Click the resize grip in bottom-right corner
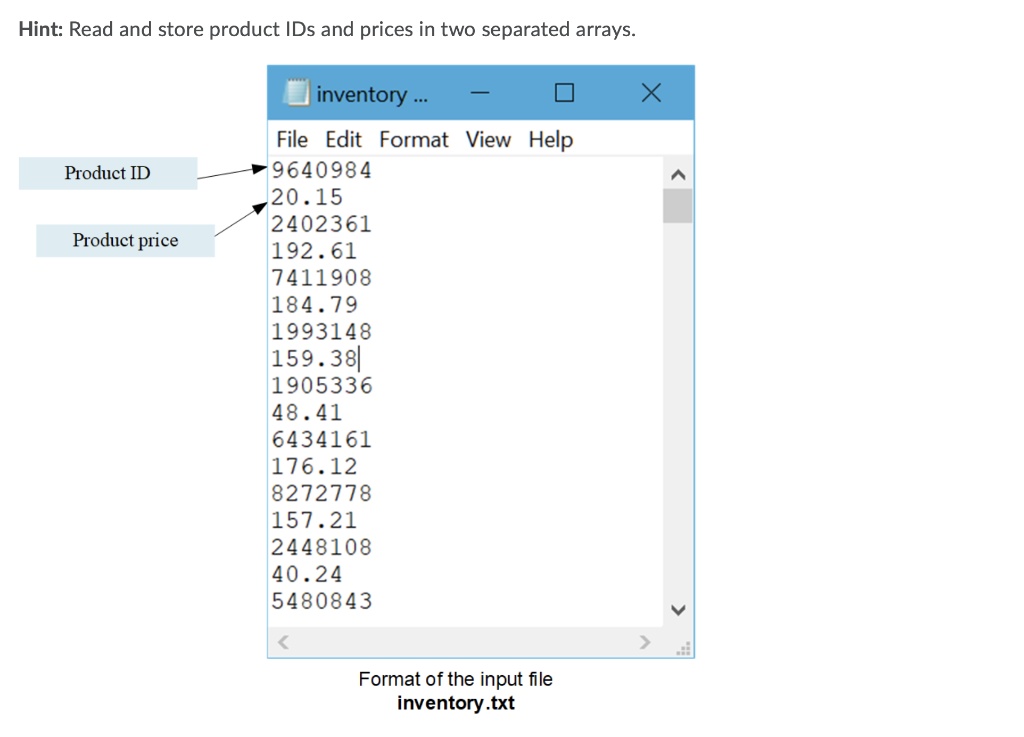This screenshot has width=1024, height=737. (683, 648)
